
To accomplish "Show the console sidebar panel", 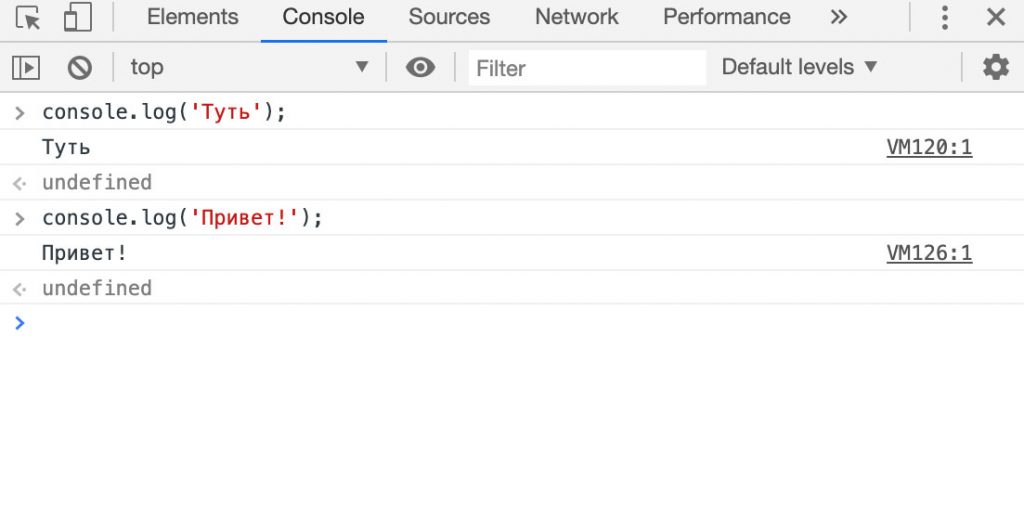I will pos(26,68).
